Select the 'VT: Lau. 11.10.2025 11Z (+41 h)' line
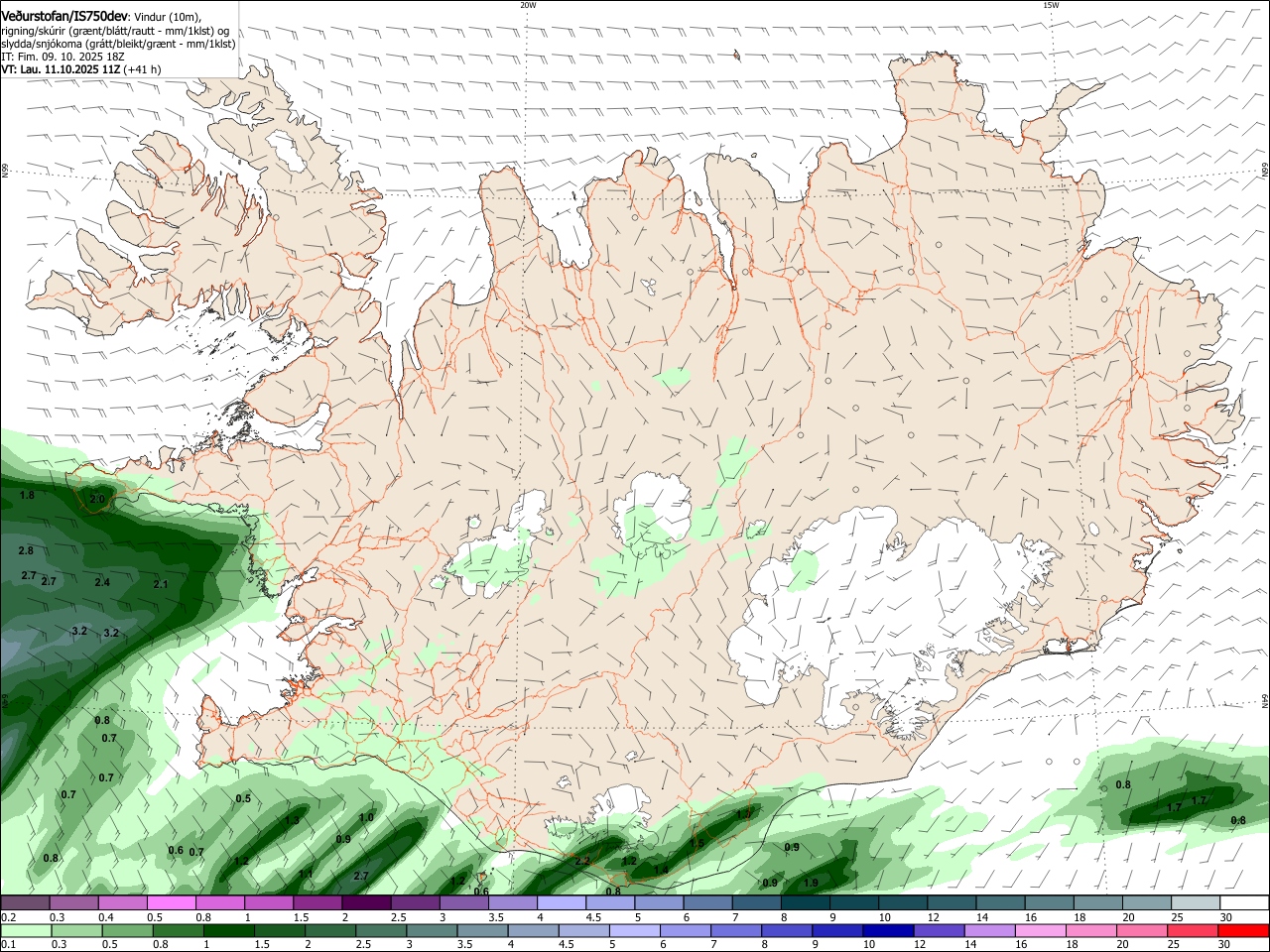This screenshot has height=952, width=1270. (81, 69)
